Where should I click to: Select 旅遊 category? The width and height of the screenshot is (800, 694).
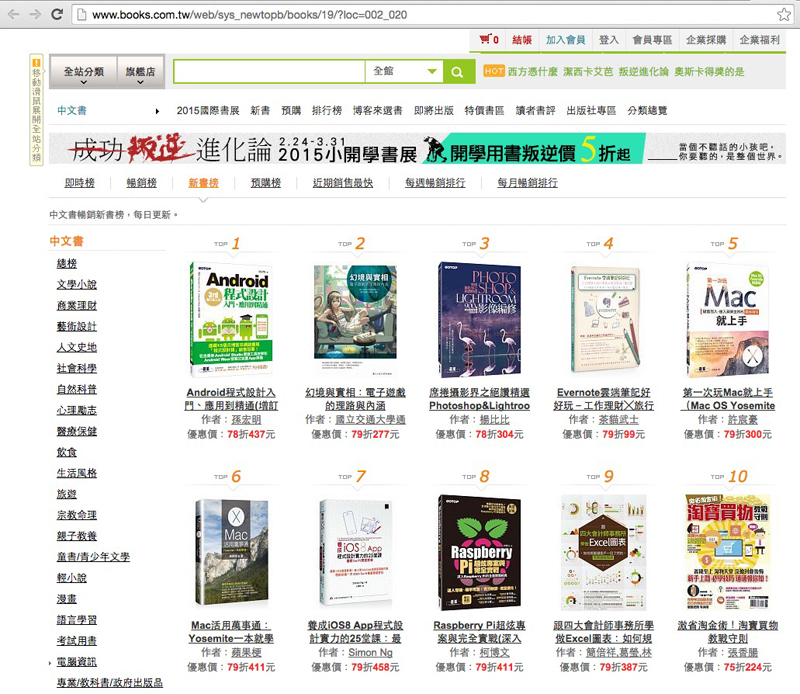[x=67, y=494]
